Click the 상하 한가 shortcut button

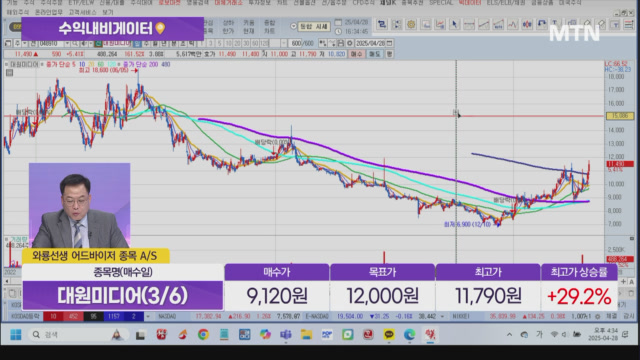pyautogui.click(x=228, y=27)
